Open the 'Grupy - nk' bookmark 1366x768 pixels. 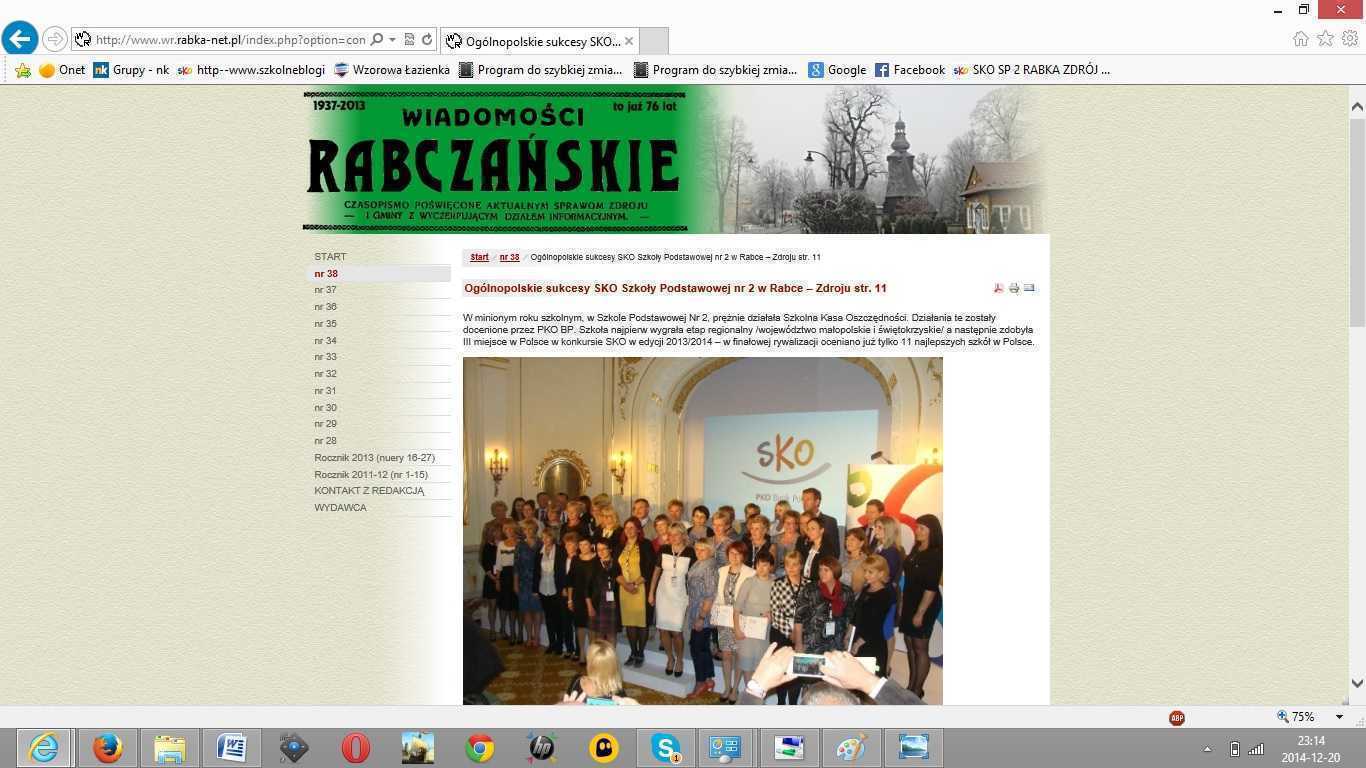coord(131,70)
